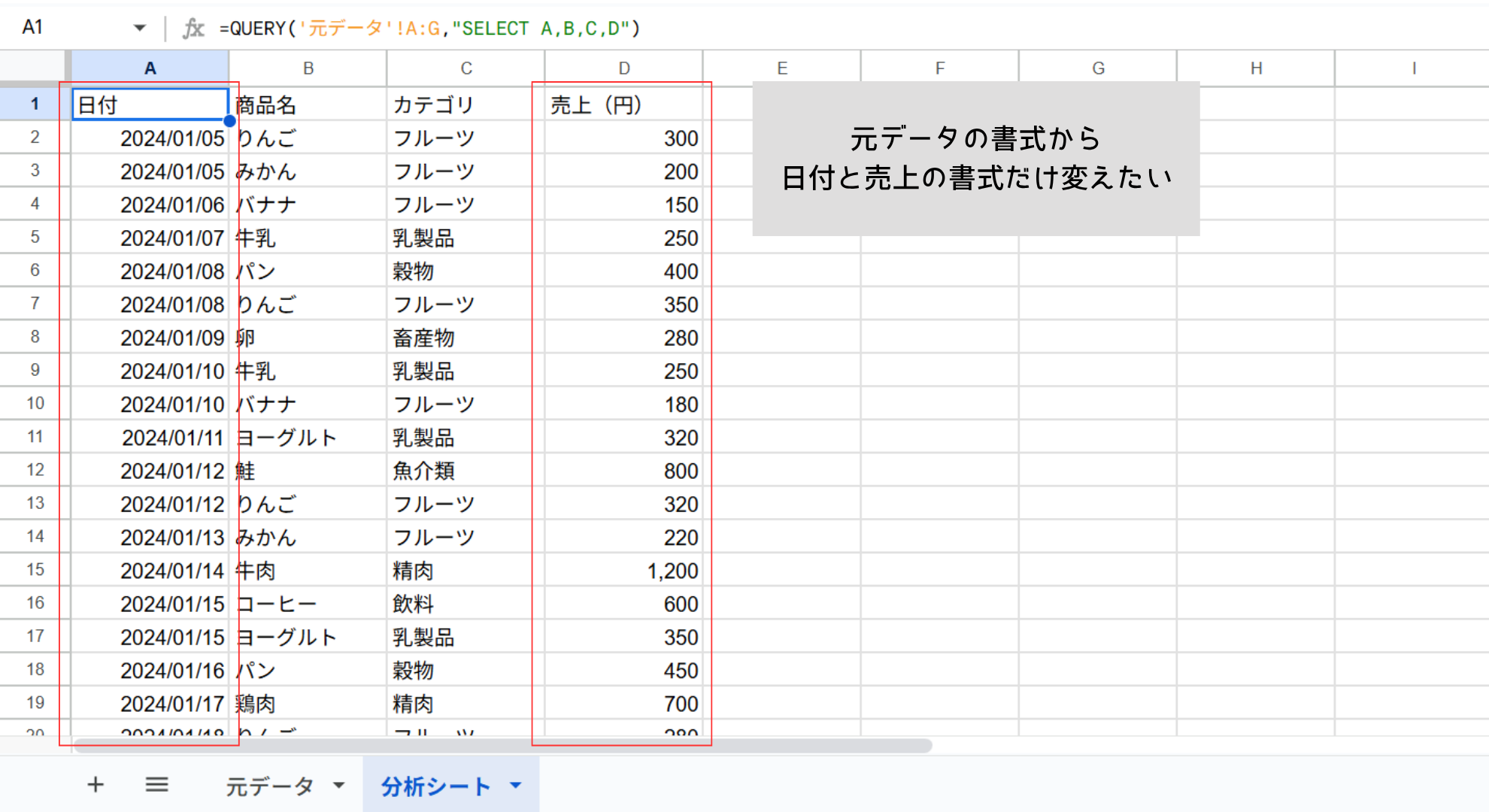
Task: Select column F header
Action: pyautogui.click(x=940, y=68)
